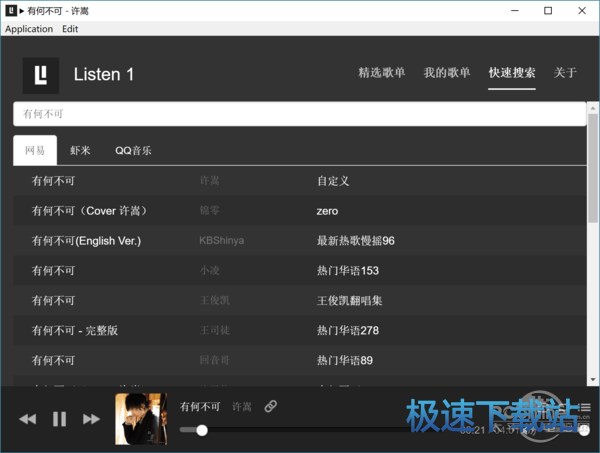600x453 pixels.
Task: Click the Listen 1 logo
Action: (x=41, y=75)
